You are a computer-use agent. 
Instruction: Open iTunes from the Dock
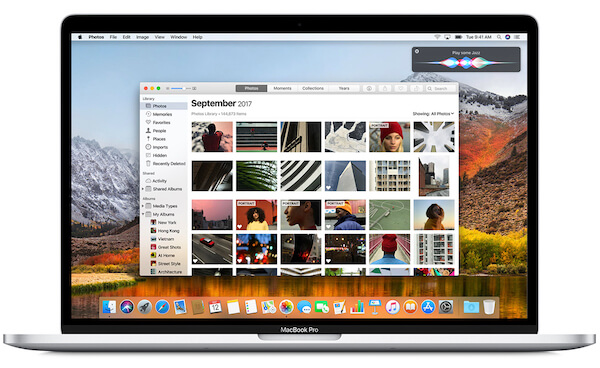(393, 307)
